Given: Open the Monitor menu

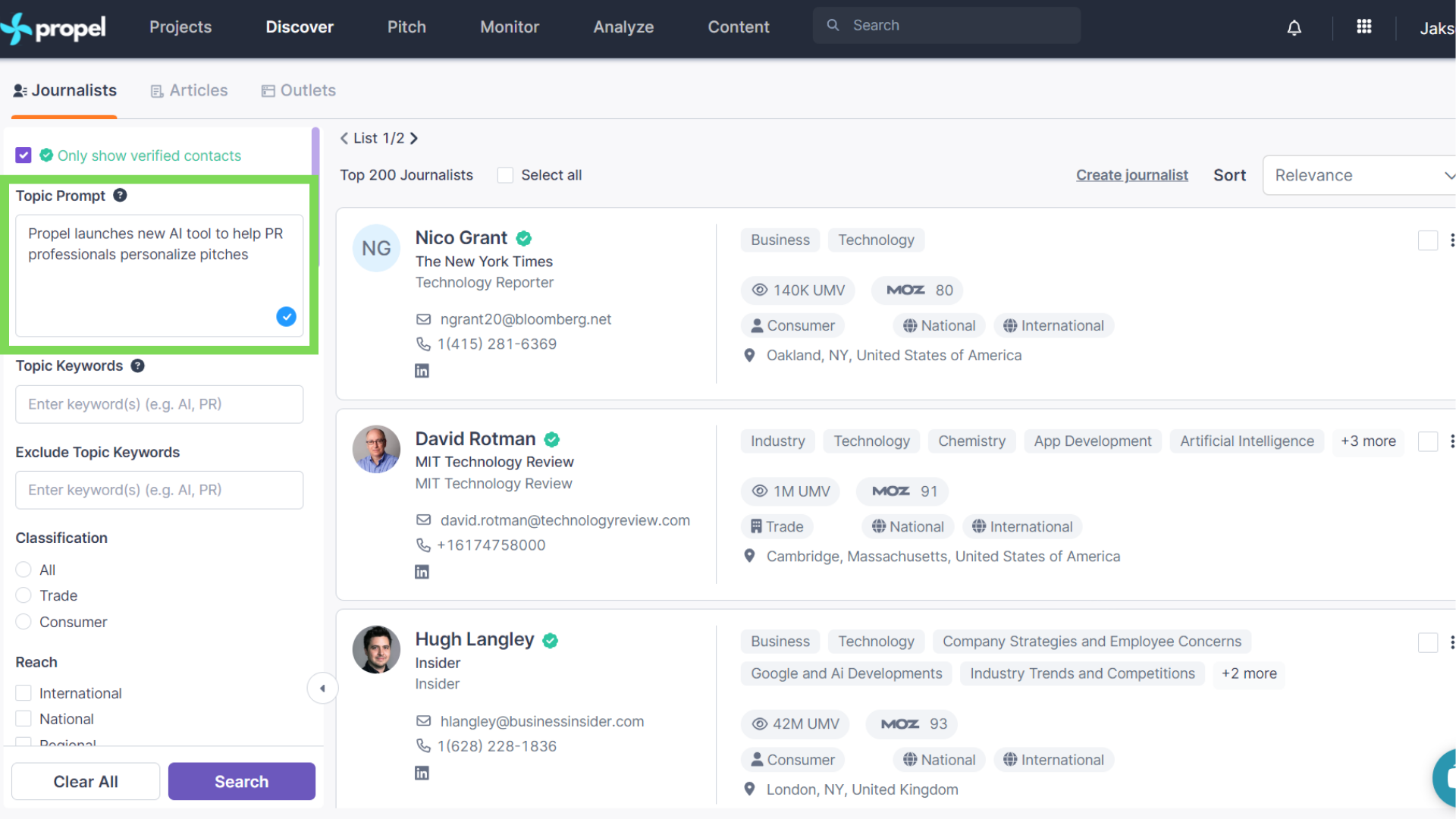Looking at the screenshot, I should click(x=510, y=27).
